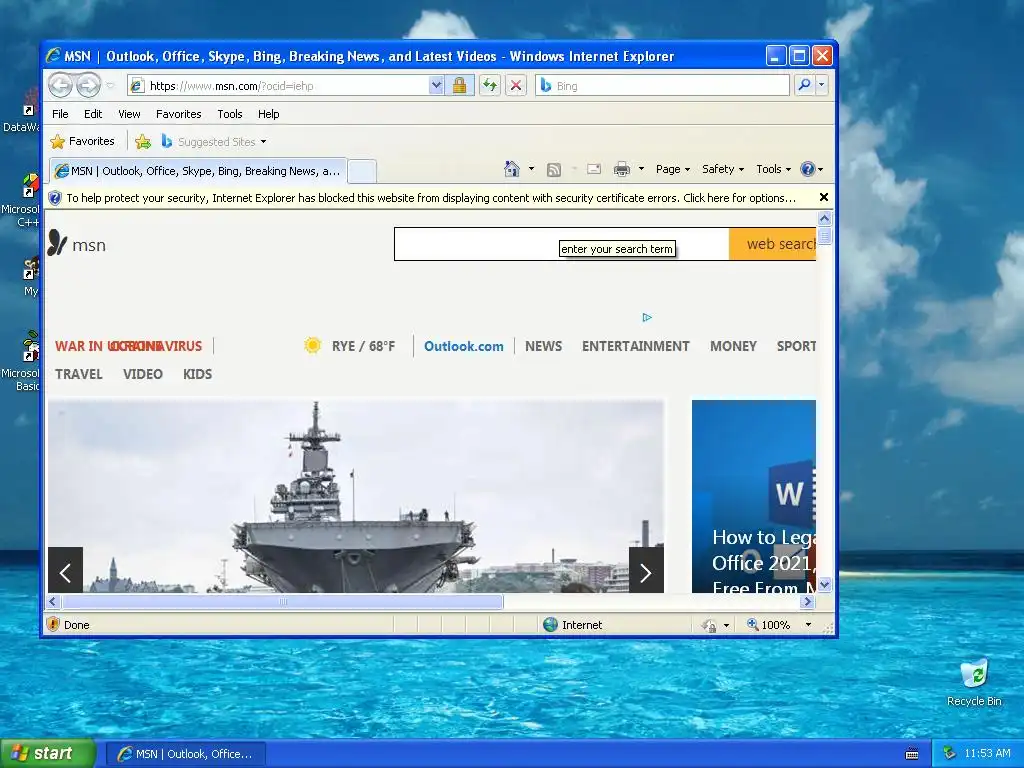1024x768 pixels.
Task: Click the search magnifier button
Action: [x=805, y=85]
